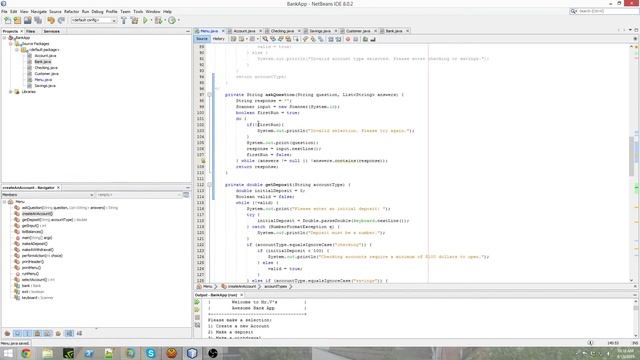Click Stop Macro Recording icon in editor toolbar

pyautogui.click(x=356, y=39)
